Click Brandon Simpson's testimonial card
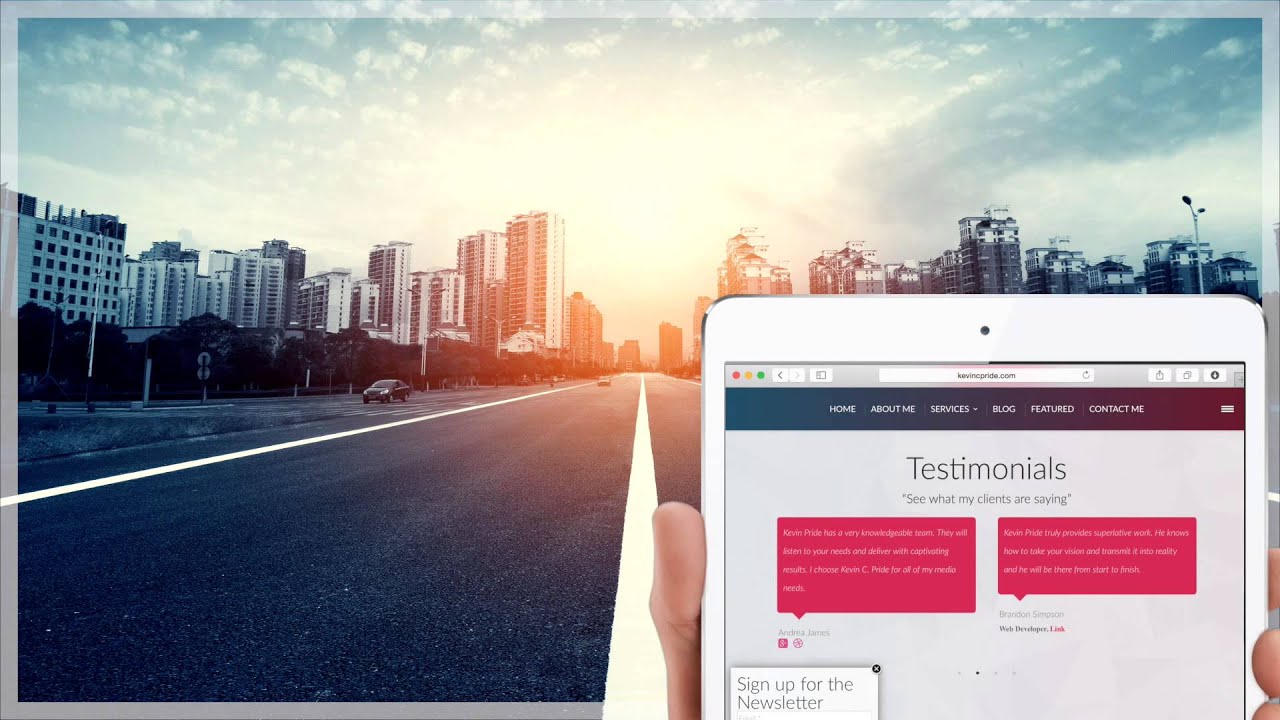The width and height of the screenshot is (1280, 720). pyautogui.click(x=1097, y=556)
